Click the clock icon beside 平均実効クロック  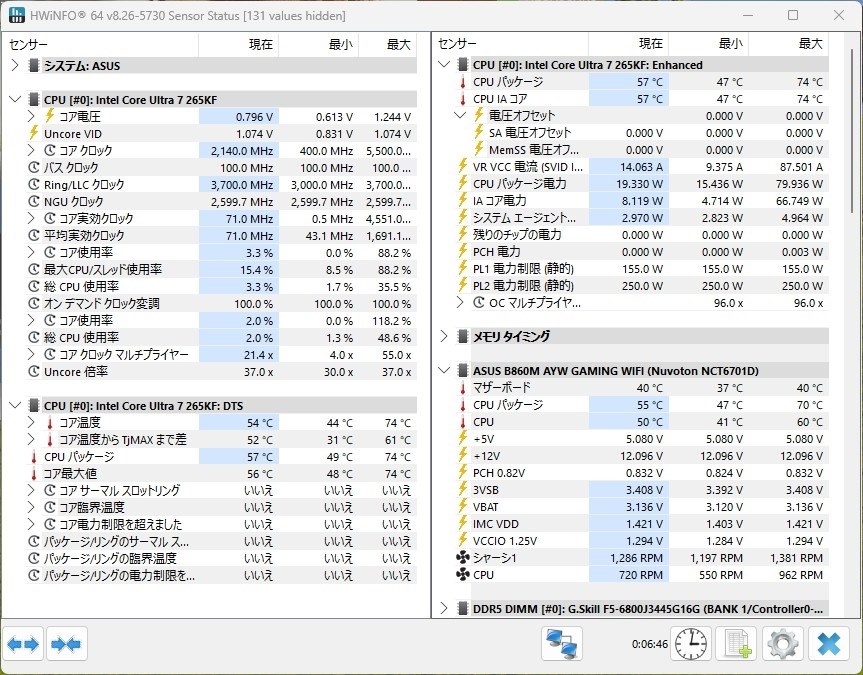click(x=34, y=236)
